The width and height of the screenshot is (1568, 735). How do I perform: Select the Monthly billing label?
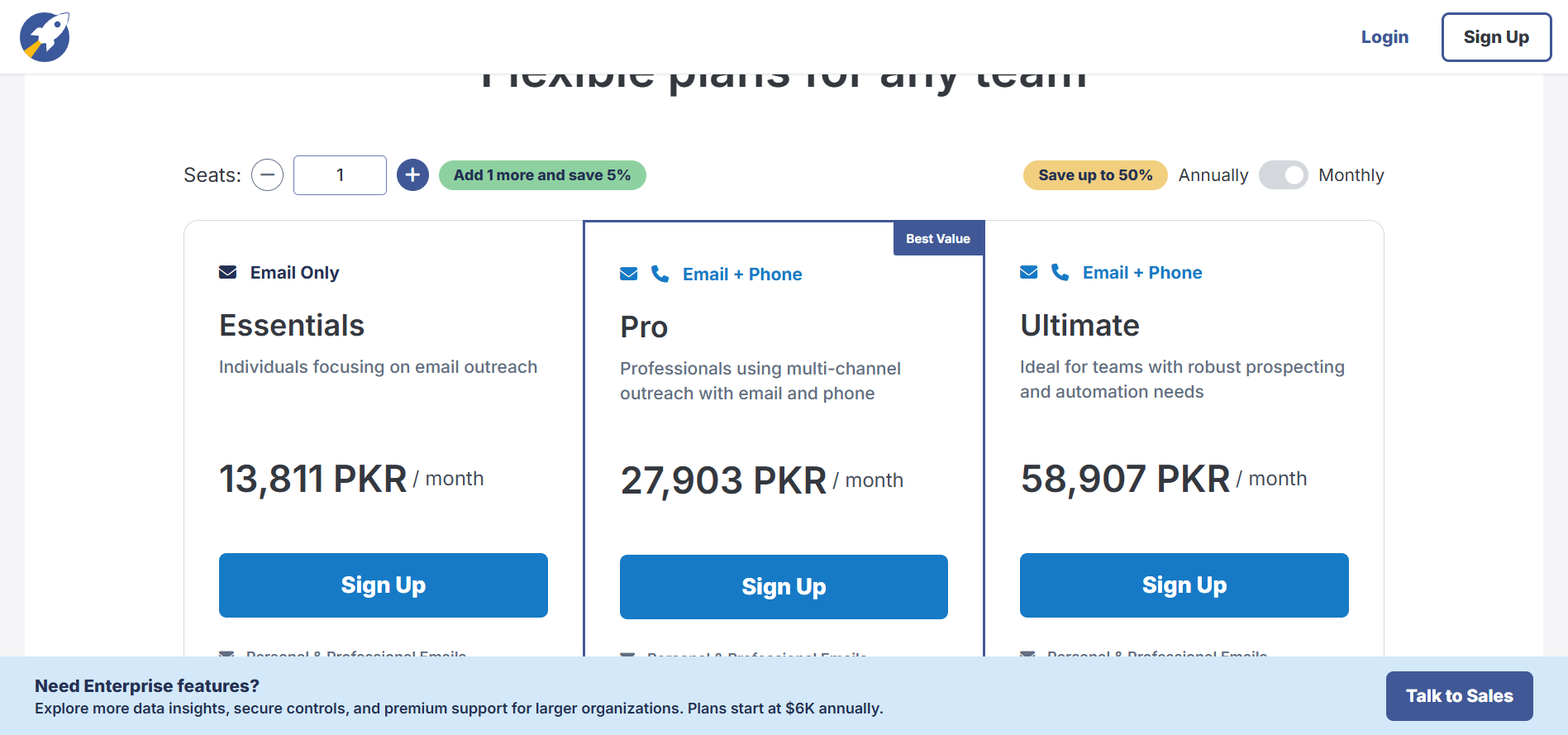pyautogui.click(x=1351, y=175)
